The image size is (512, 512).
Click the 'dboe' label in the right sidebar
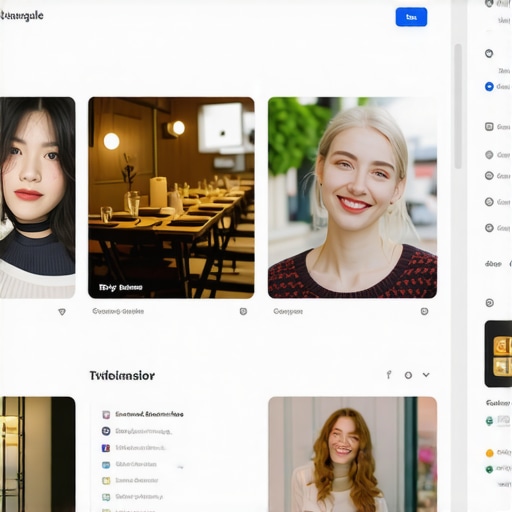click(x=493, y=264)
